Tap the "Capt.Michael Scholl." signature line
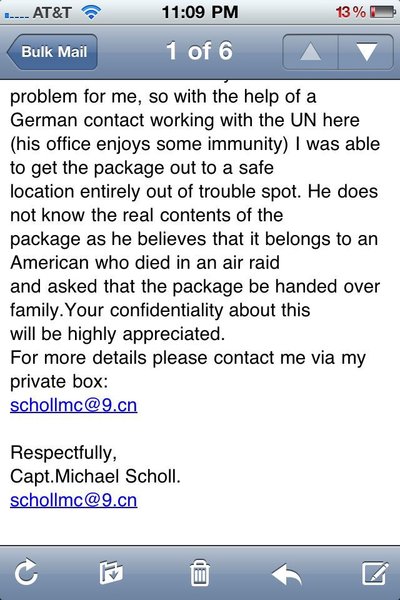 coord(95,476)
